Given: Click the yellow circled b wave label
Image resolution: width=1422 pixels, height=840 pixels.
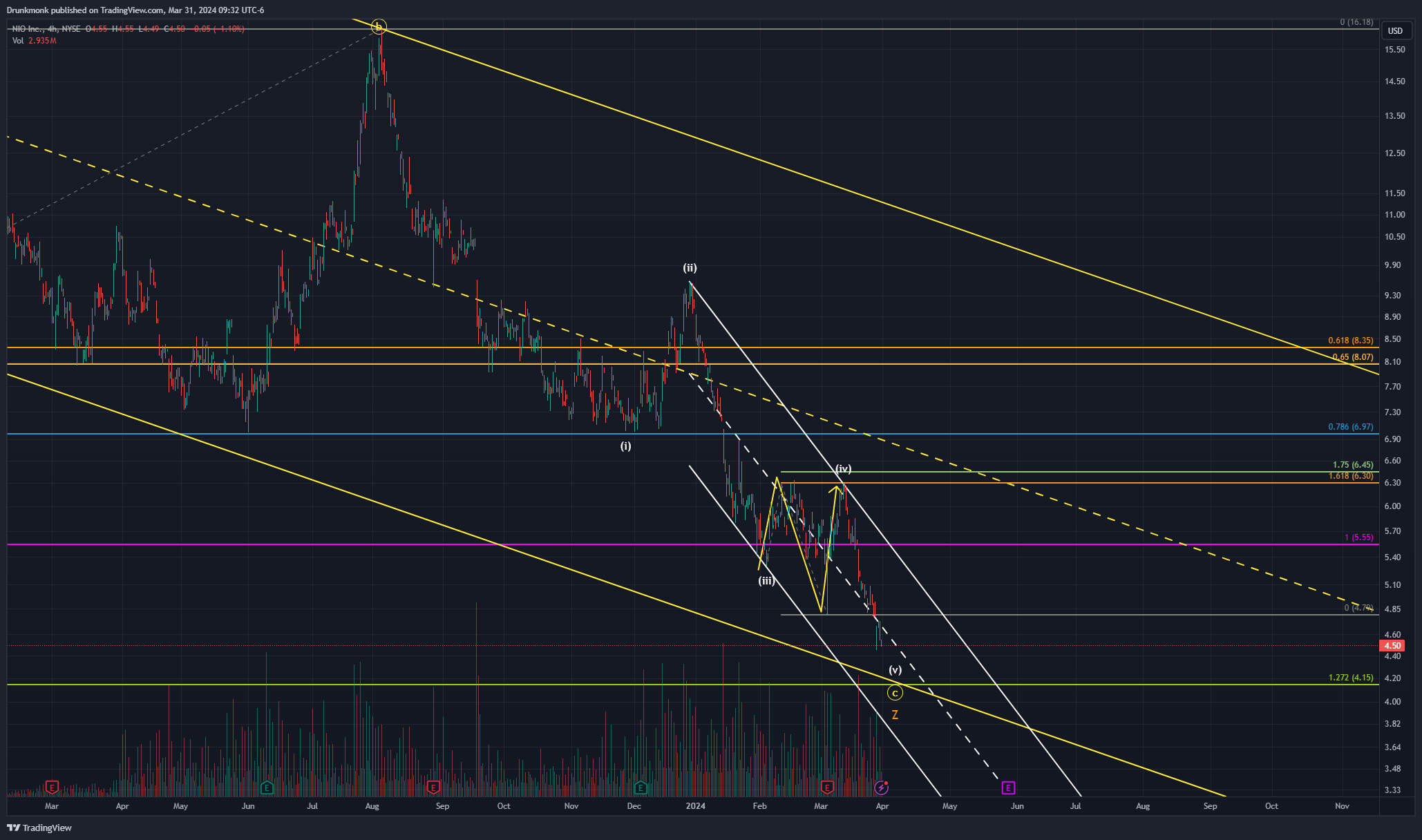Looking at the screenshot, I should click(x=378, y=27).
